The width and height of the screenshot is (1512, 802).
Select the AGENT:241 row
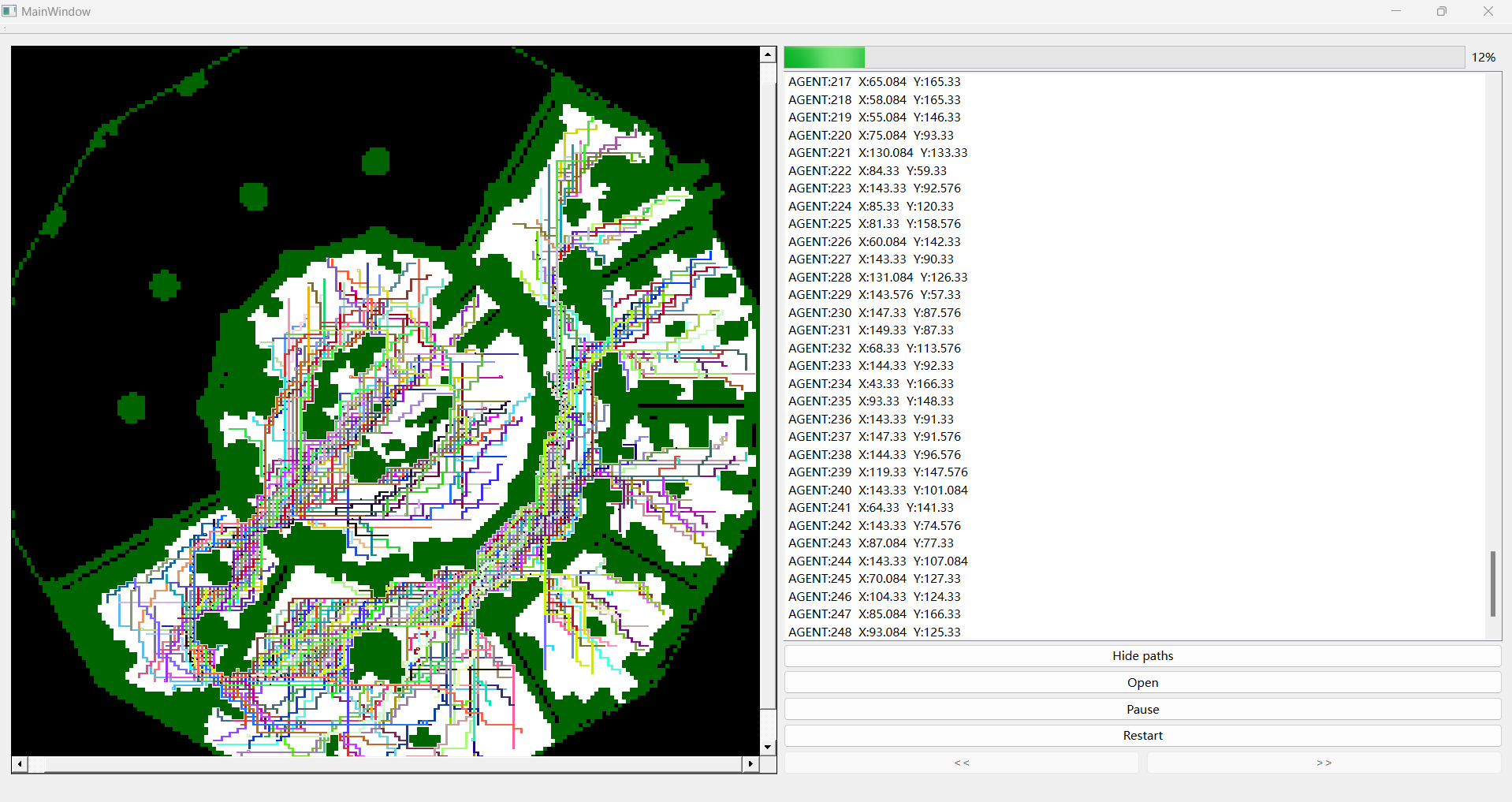tap(1135, 508)
